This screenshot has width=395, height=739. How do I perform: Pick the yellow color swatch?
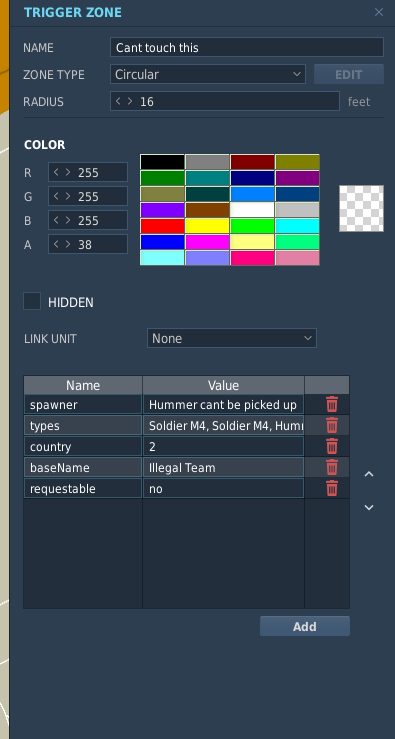point(207,226)
